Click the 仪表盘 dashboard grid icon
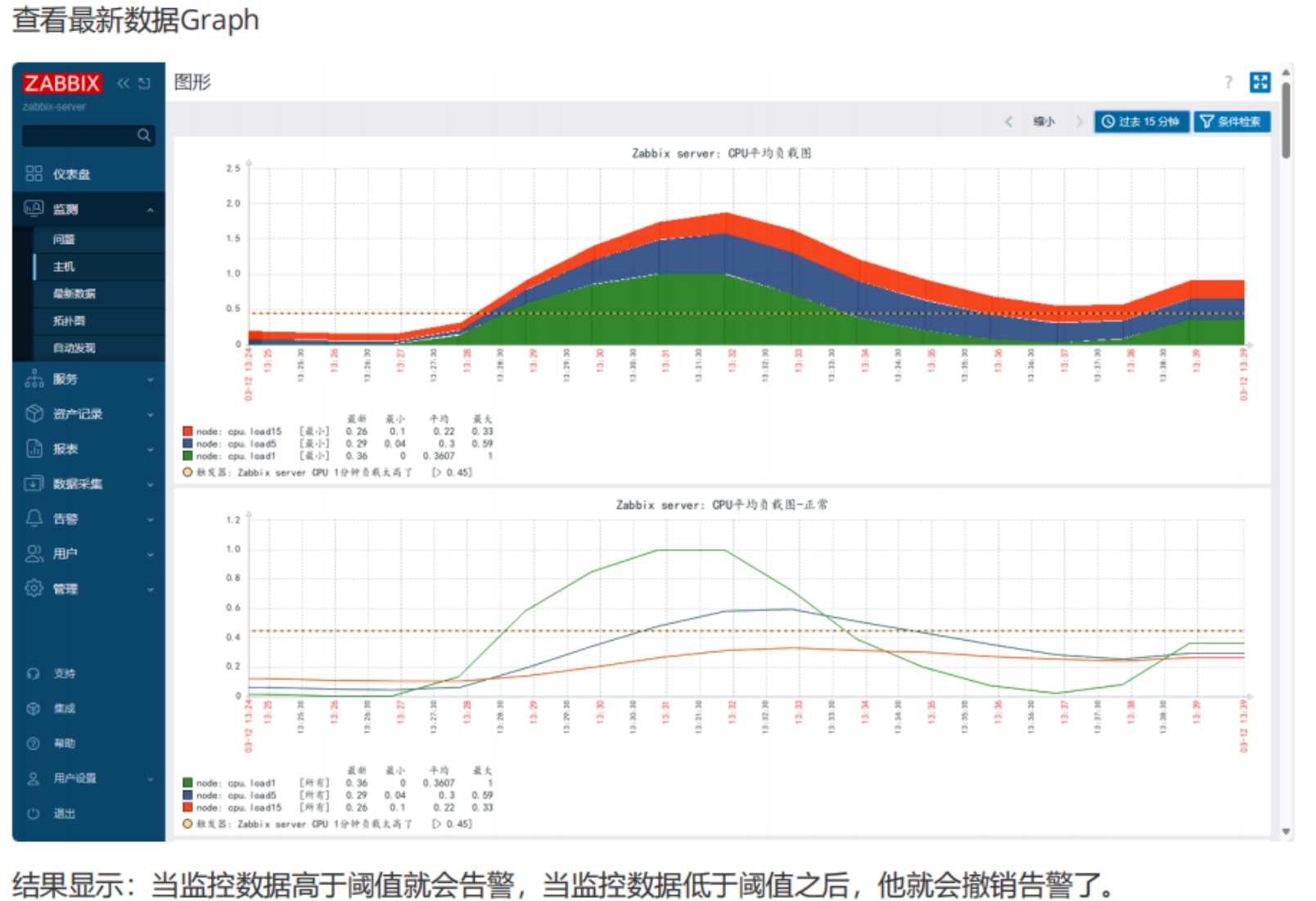Screen dimensions: 1316x901 (x=34, y=173)
